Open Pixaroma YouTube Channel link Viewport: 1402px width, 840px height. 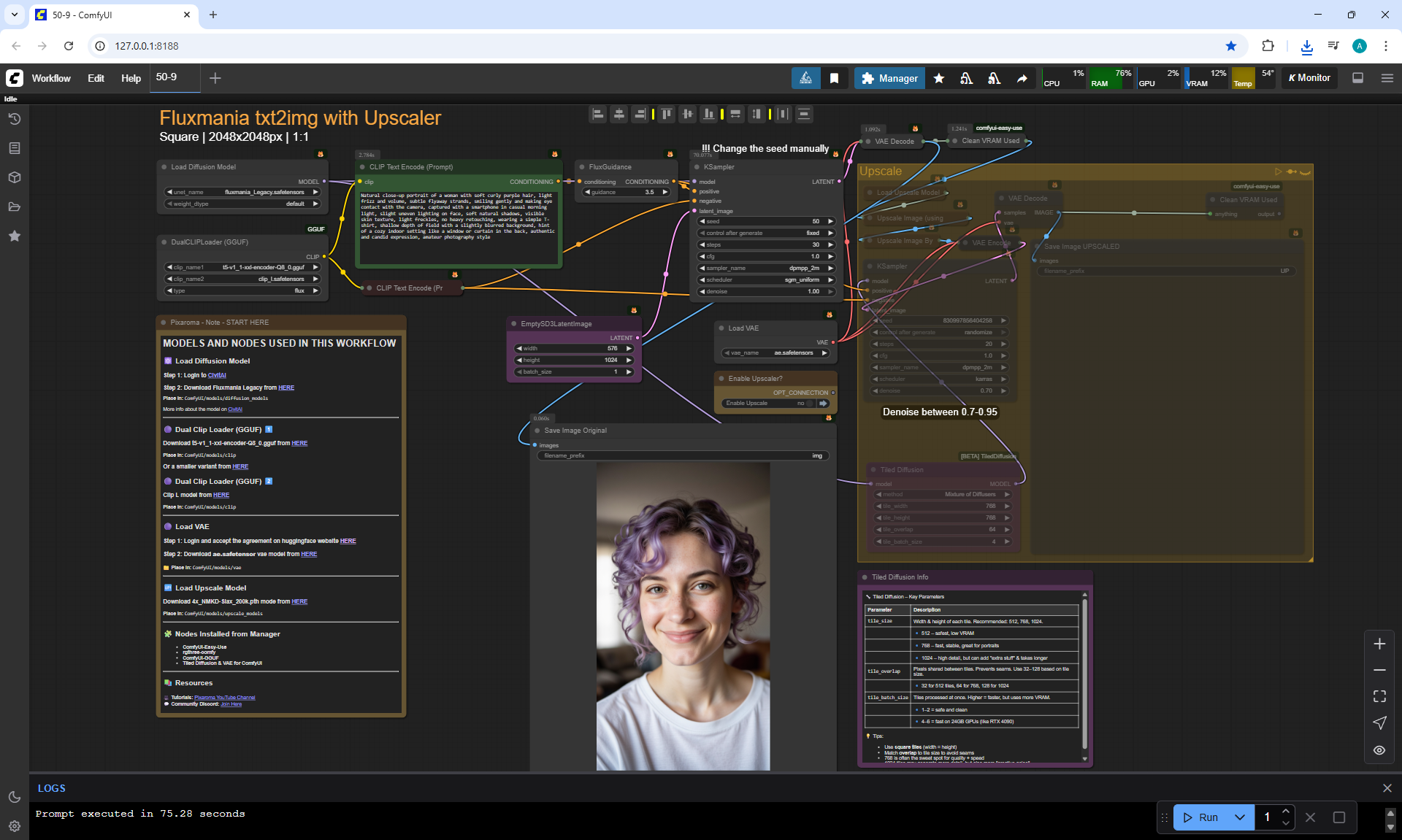[224, 698]
